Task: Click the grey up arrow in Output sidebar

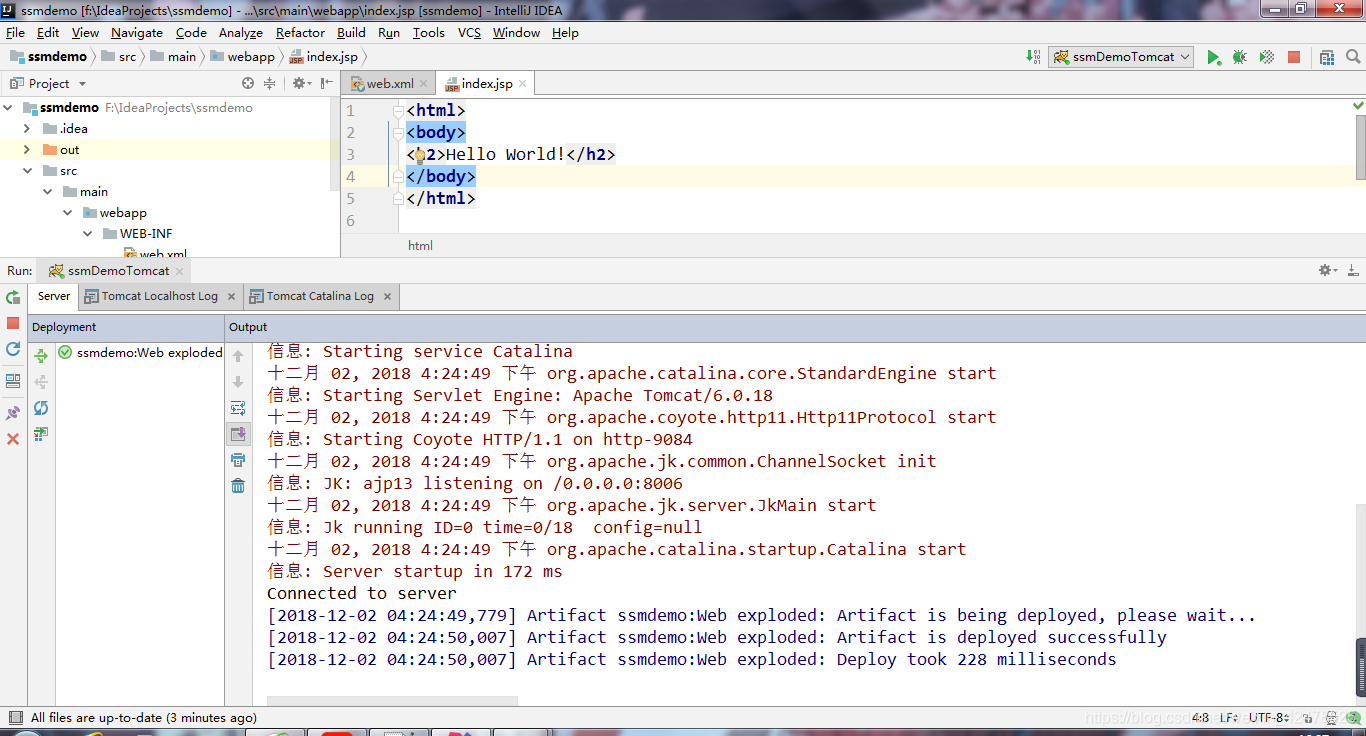Action: point(238,356)
